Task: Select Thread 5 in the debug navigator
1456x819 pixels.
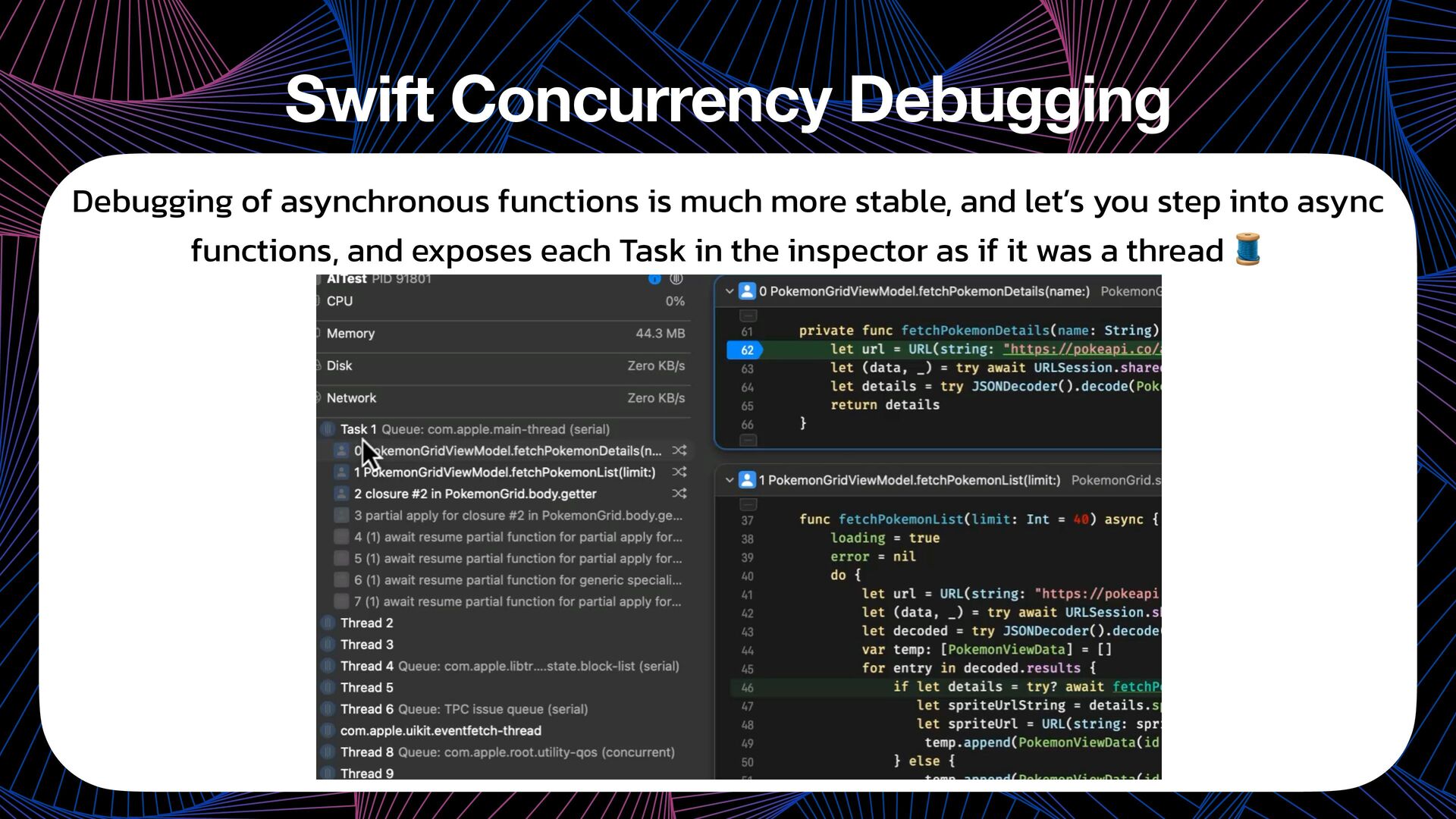Action: tap(503, 688)
